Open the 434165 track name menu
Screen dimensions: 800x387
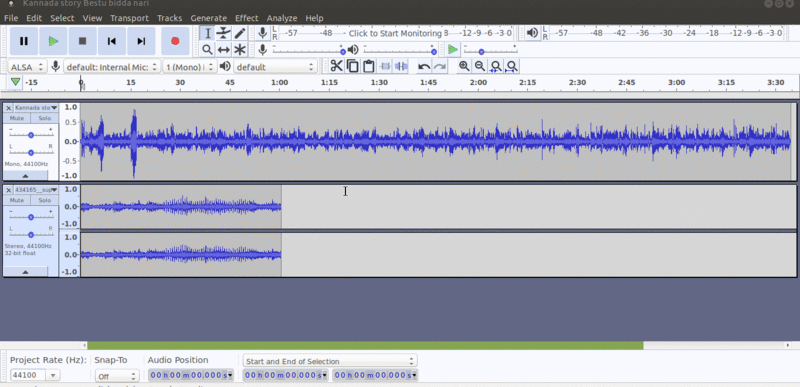point(36,190)
